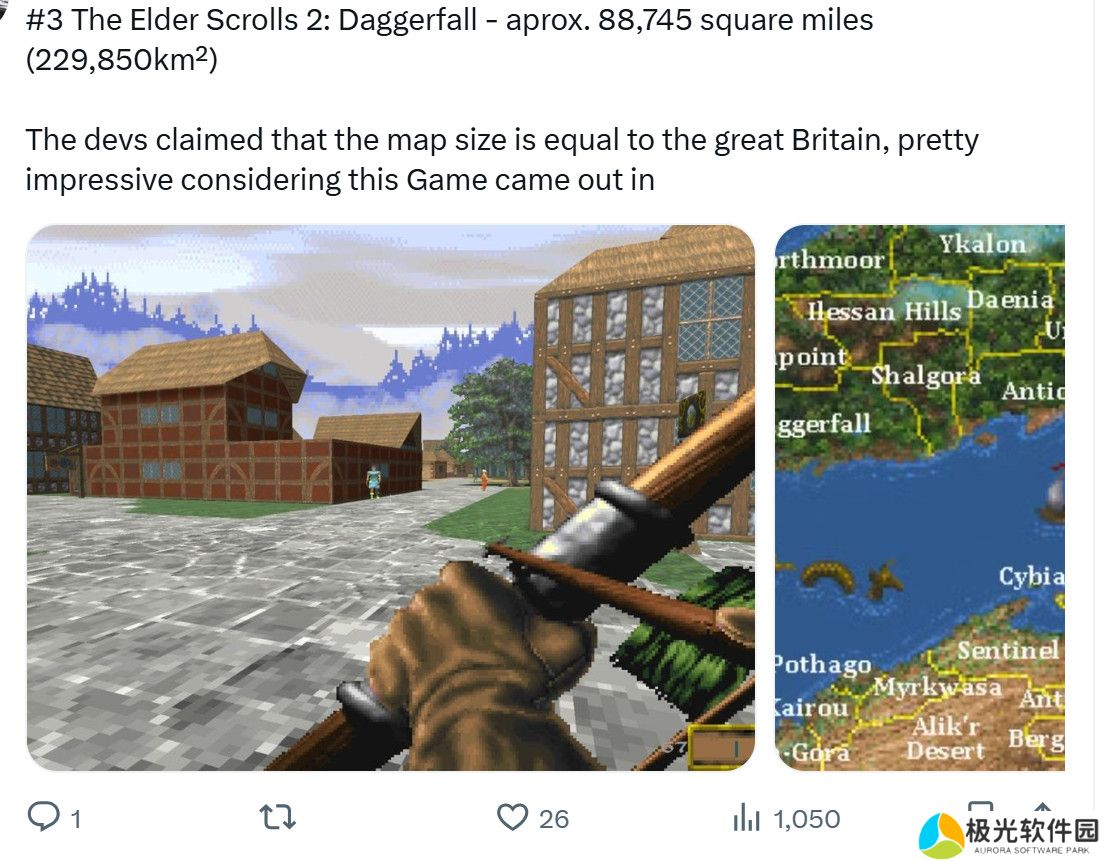Click the Sentinel label on the map
The width and height of the screenshot is (1109, 861).
[x=1008, y=650]
